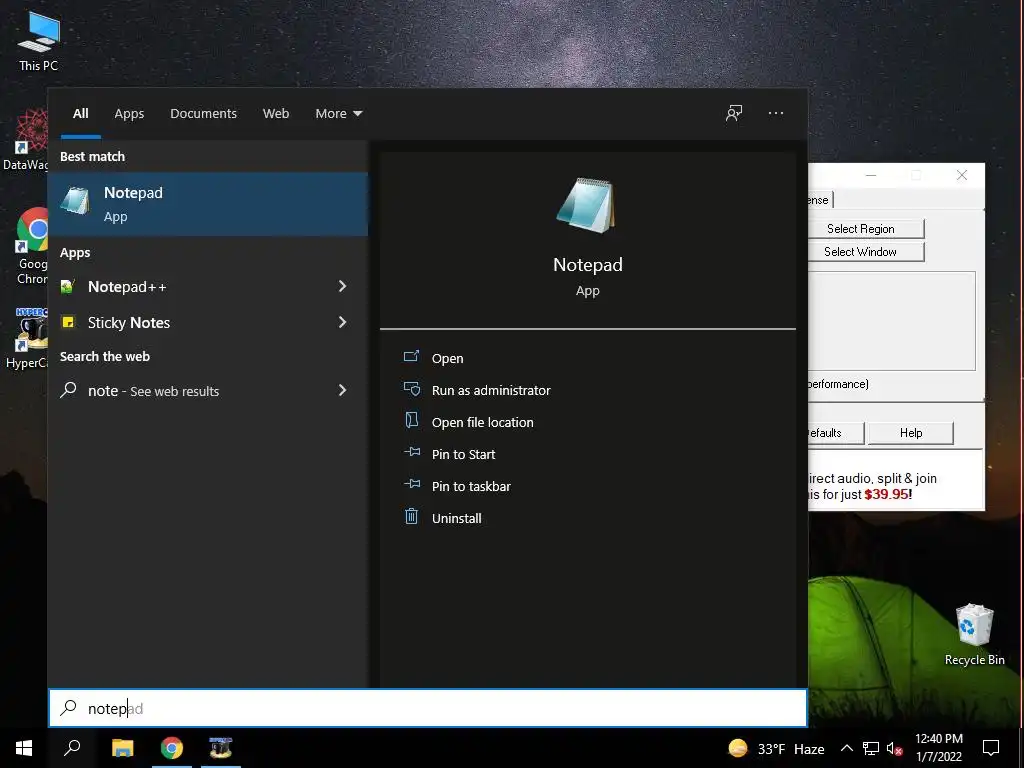Click the Uninstall trash icon
This screenshot has width=1024, height=768.
pos(411,517)
